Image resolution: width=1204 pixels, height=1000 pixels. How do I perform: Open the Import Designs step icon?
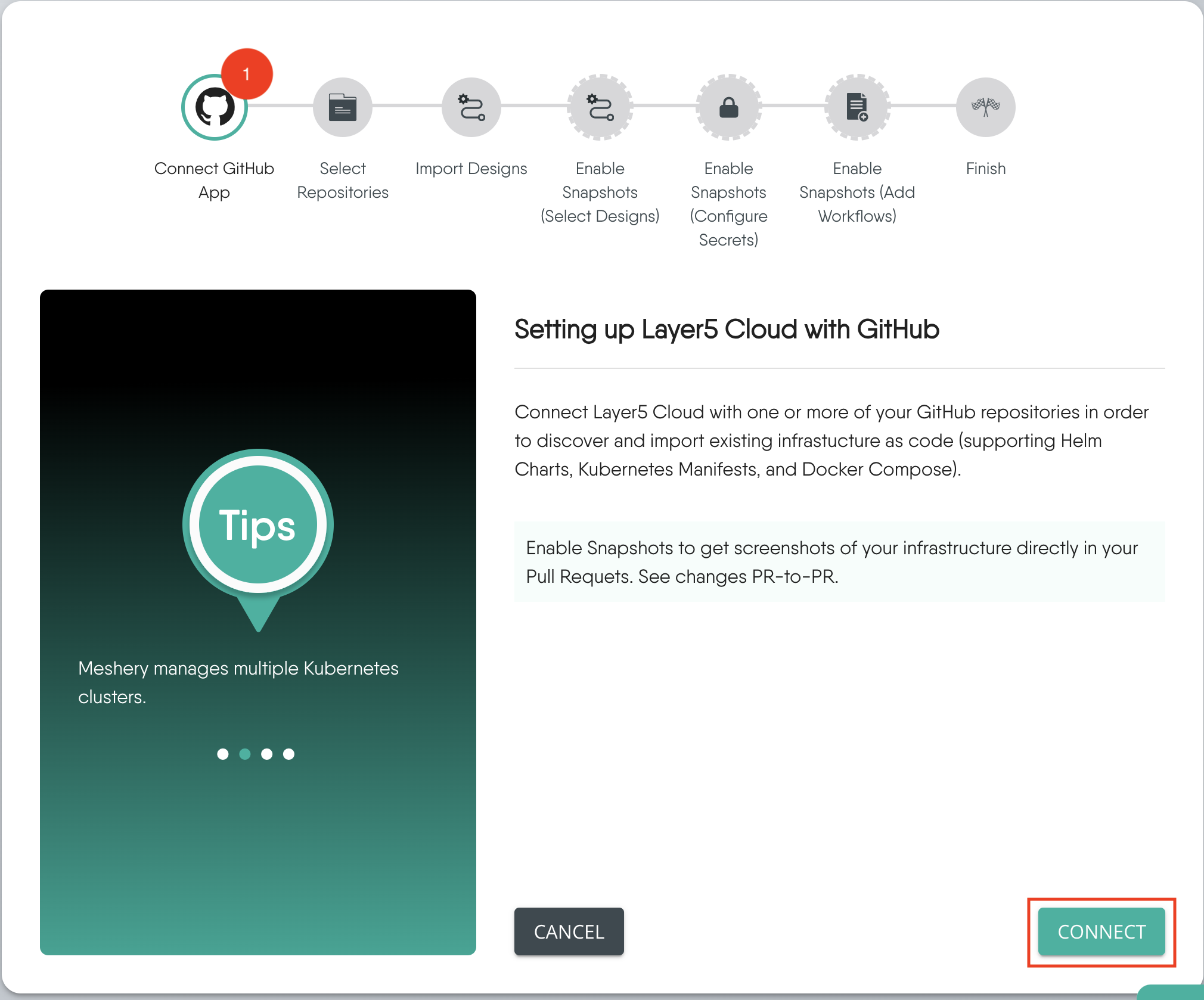click(470, 108)
